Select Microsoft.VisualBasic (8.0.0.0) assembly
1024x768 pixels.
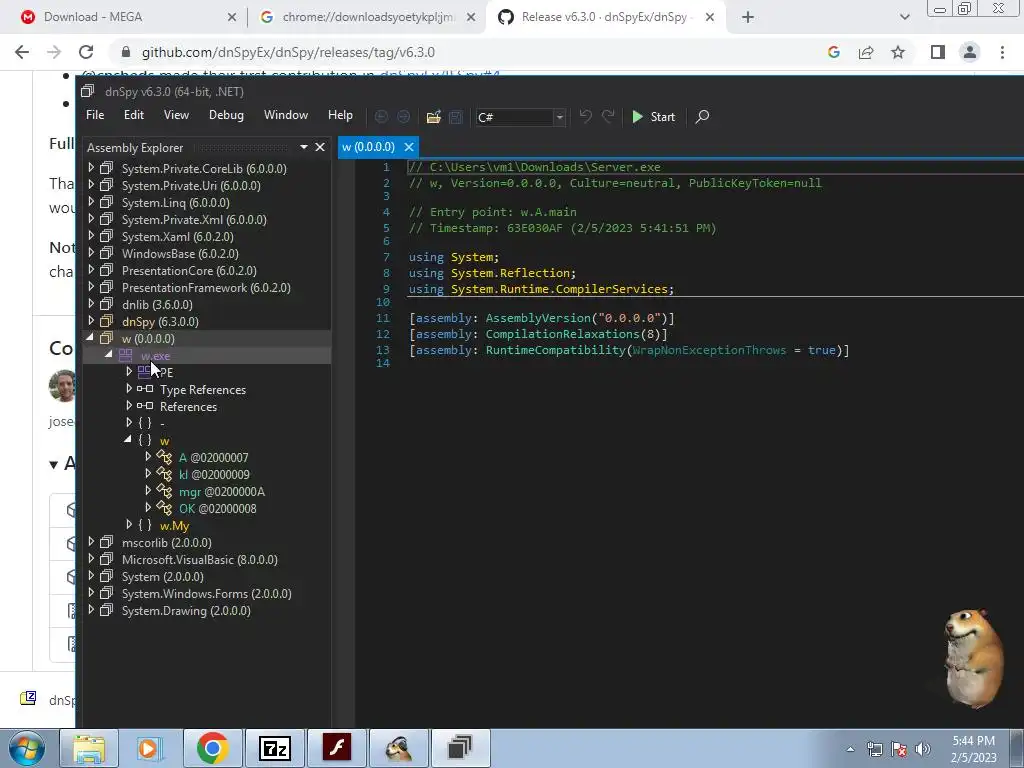coord(200,560)
